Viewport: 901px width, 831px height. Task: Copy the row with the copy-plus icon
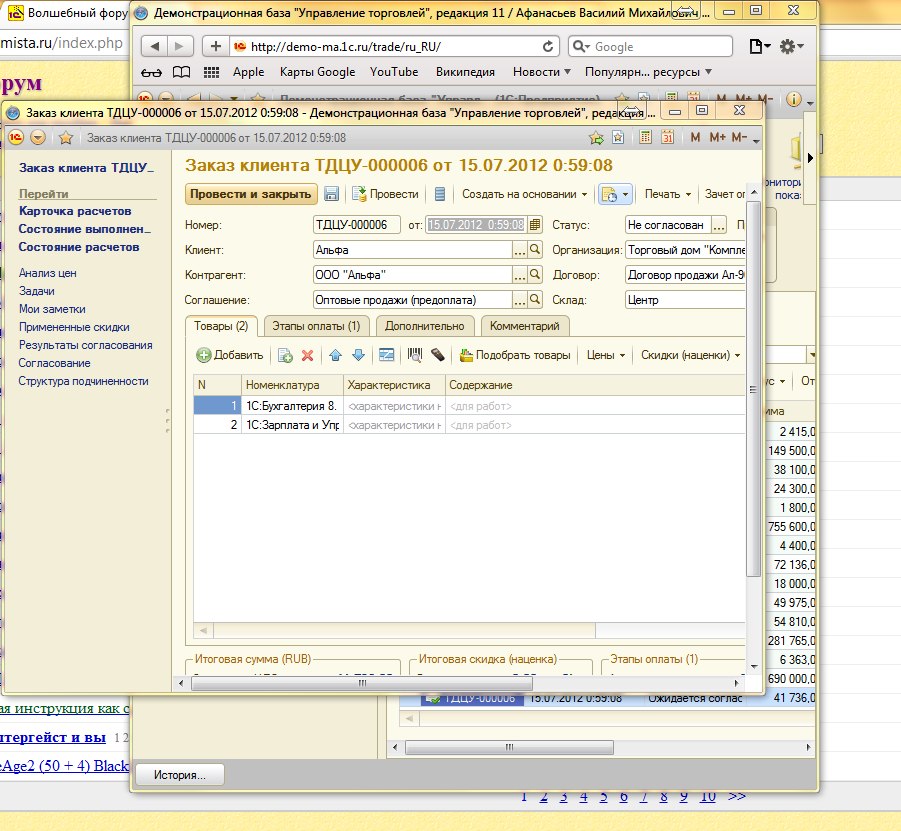[285, 355]
